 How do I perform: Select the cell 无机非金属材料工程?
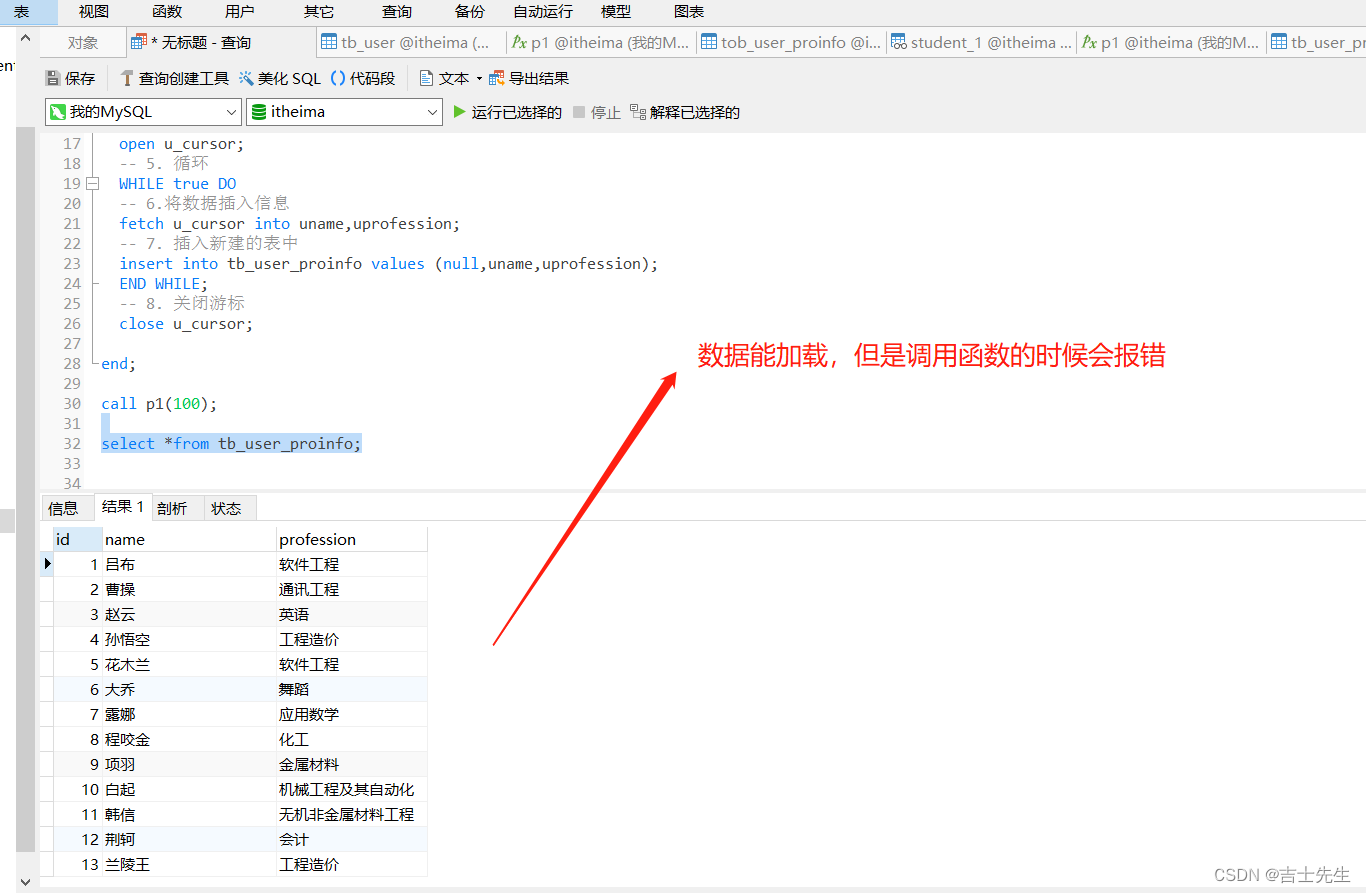[x=352, y=814]
